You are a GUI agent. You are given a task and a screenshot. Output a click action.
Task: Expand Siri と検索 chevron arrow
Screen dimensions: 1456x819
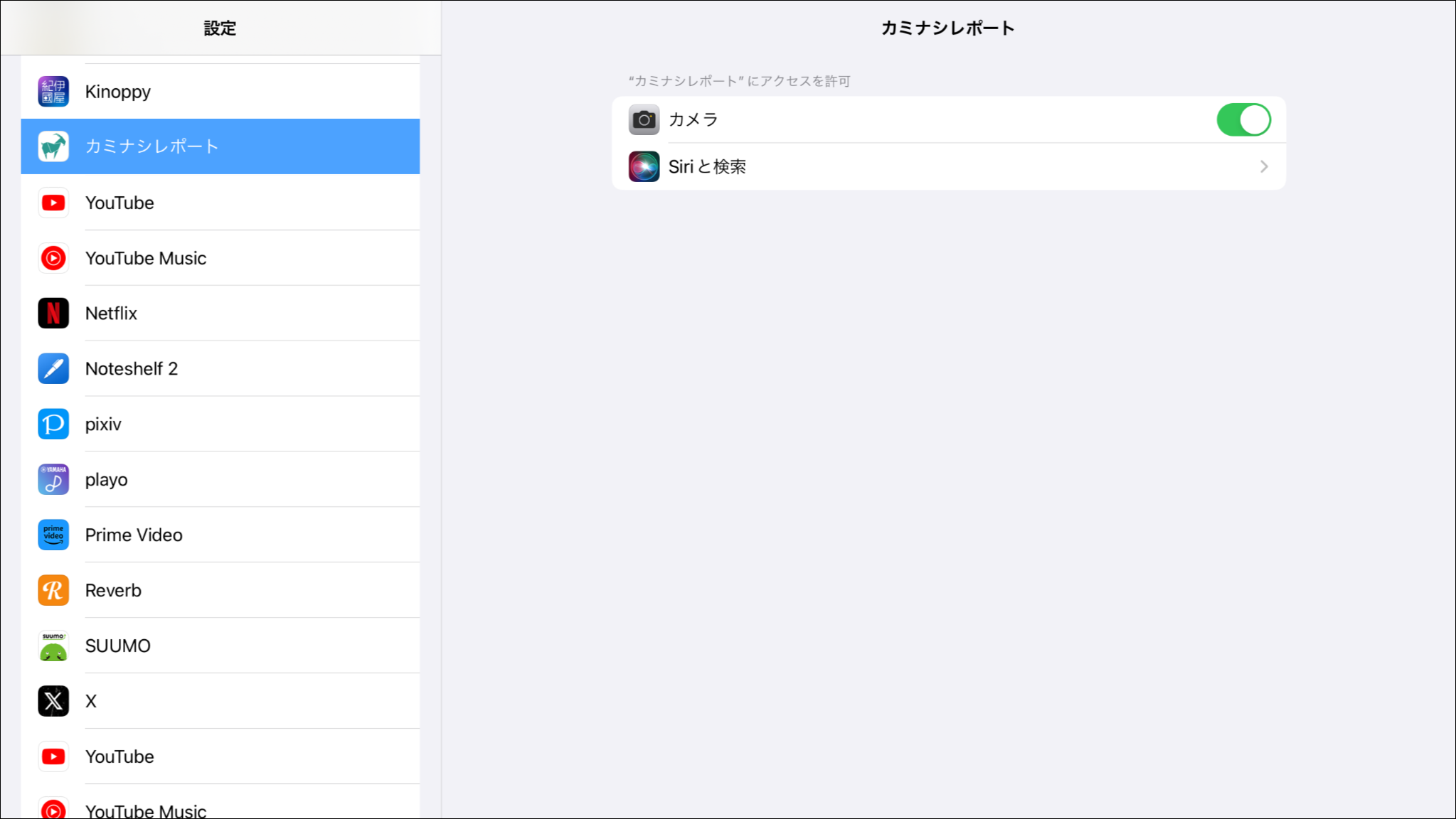point(1263,166)
